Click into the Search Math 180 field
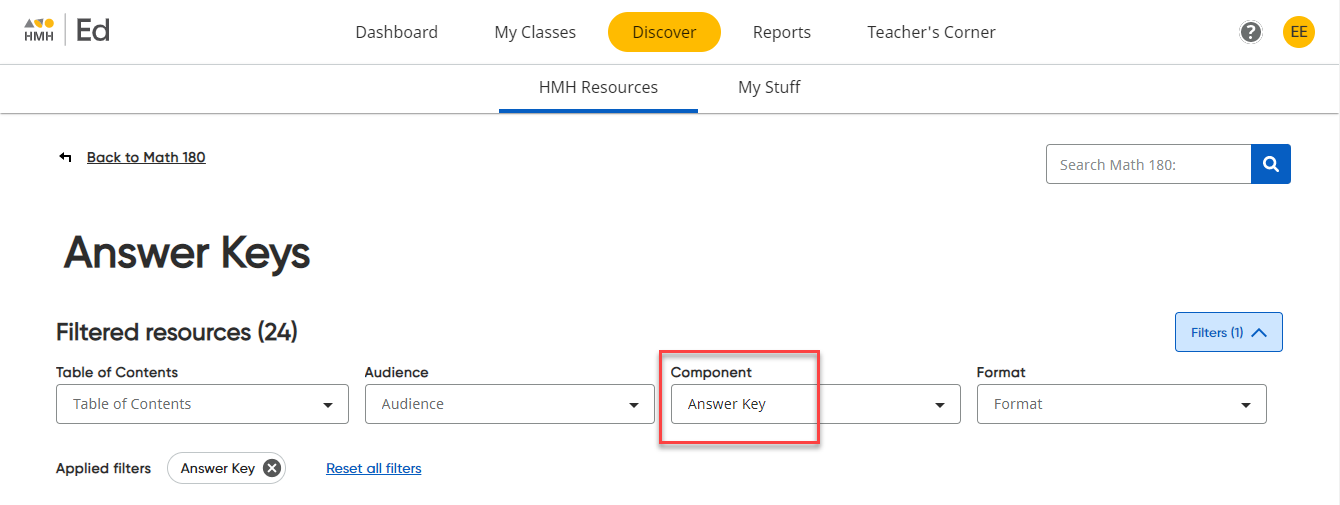This screenshot has width=1340, height=505. point(1148,165)
